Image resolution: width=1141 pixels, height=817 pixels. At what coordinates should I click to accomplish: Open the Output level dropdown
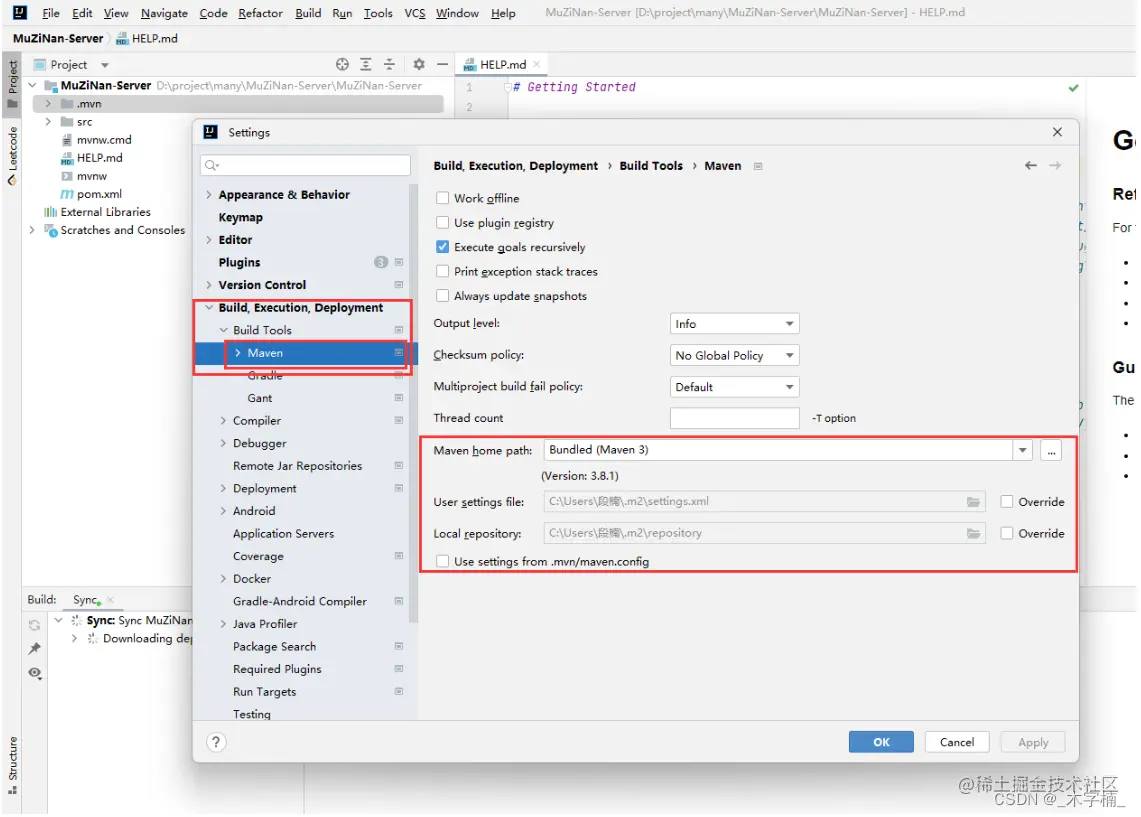point(734,324)
